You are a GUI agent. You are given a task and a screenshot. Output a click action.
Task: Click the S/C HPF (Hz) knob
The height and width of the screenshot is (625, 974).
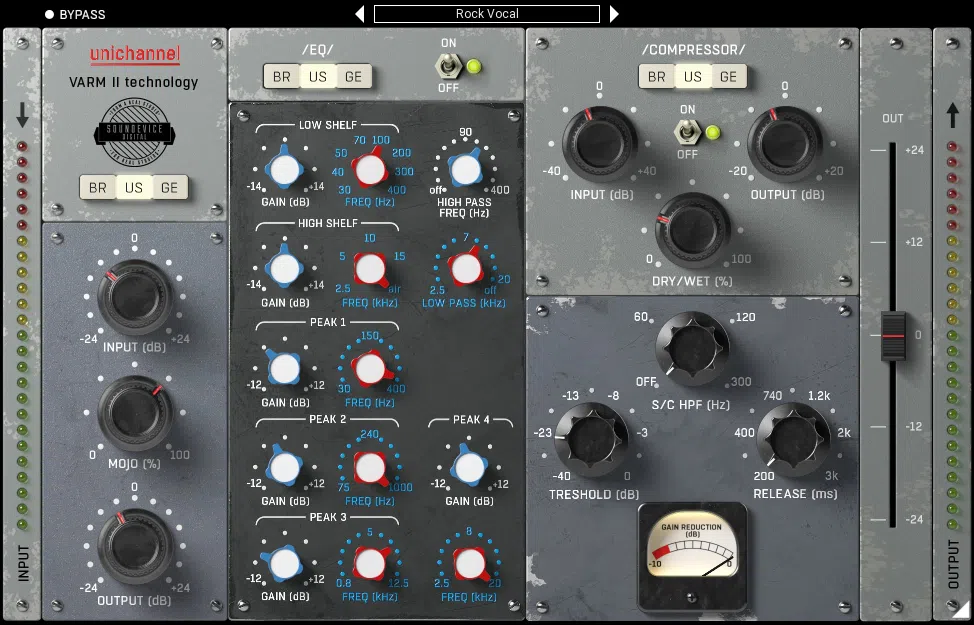692,348
